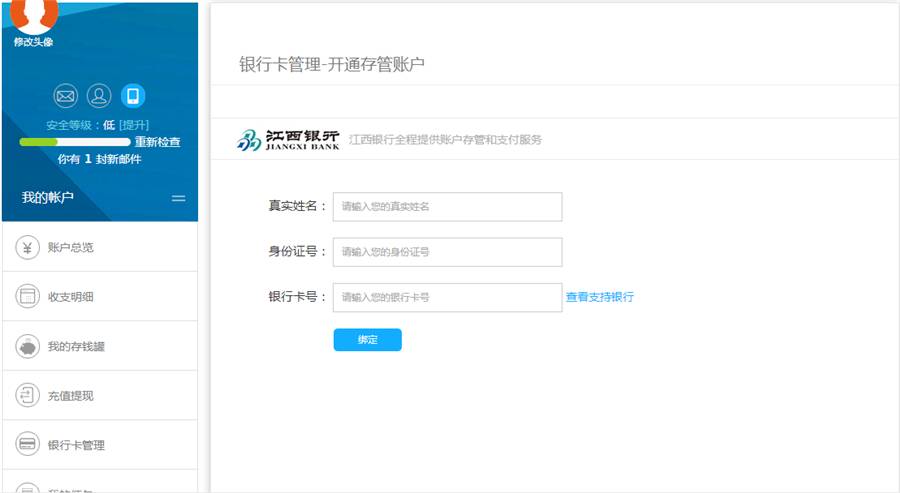Click the 银行卡管理-开通存管账户 page heading

(x=332, y=64)
